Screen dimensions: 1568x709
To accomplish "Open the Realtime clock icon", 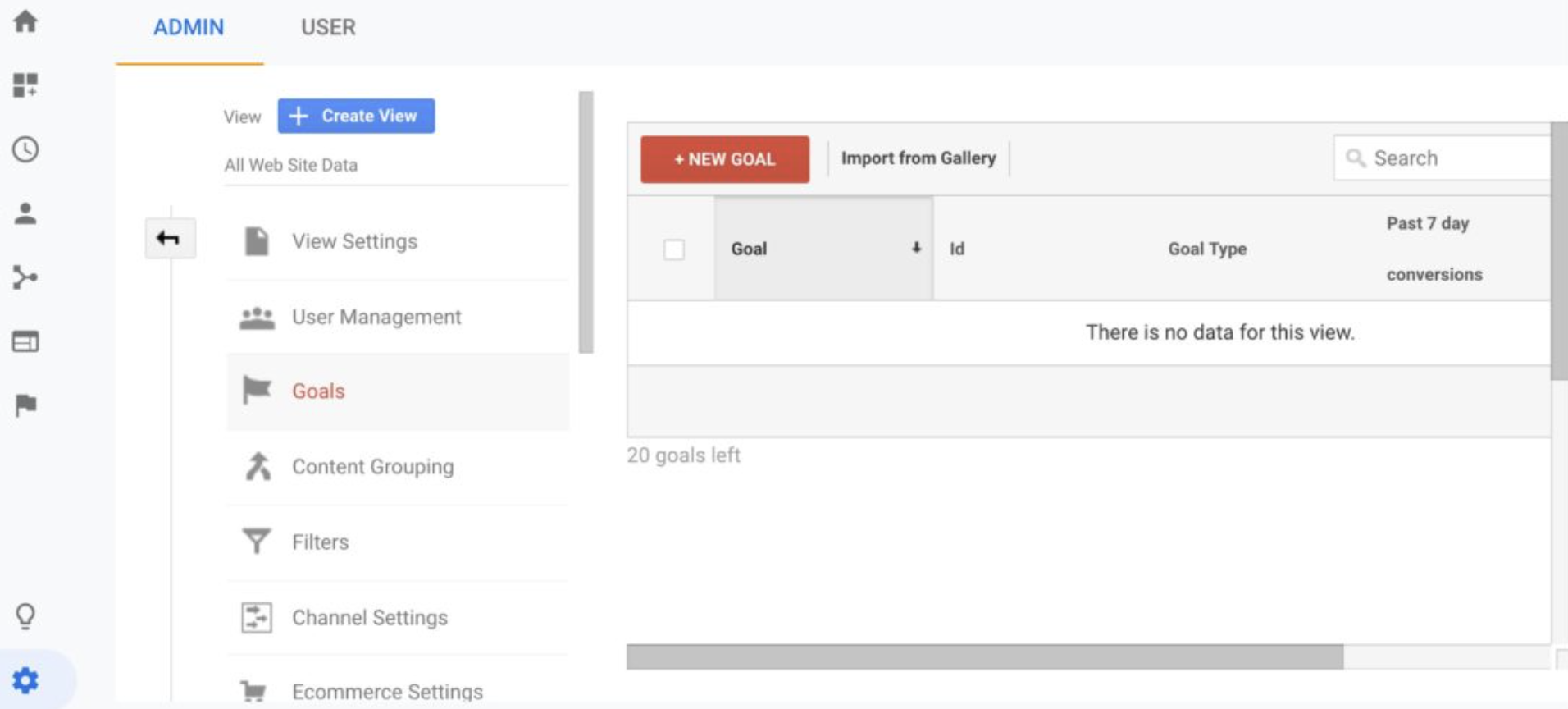I will 25,149.
